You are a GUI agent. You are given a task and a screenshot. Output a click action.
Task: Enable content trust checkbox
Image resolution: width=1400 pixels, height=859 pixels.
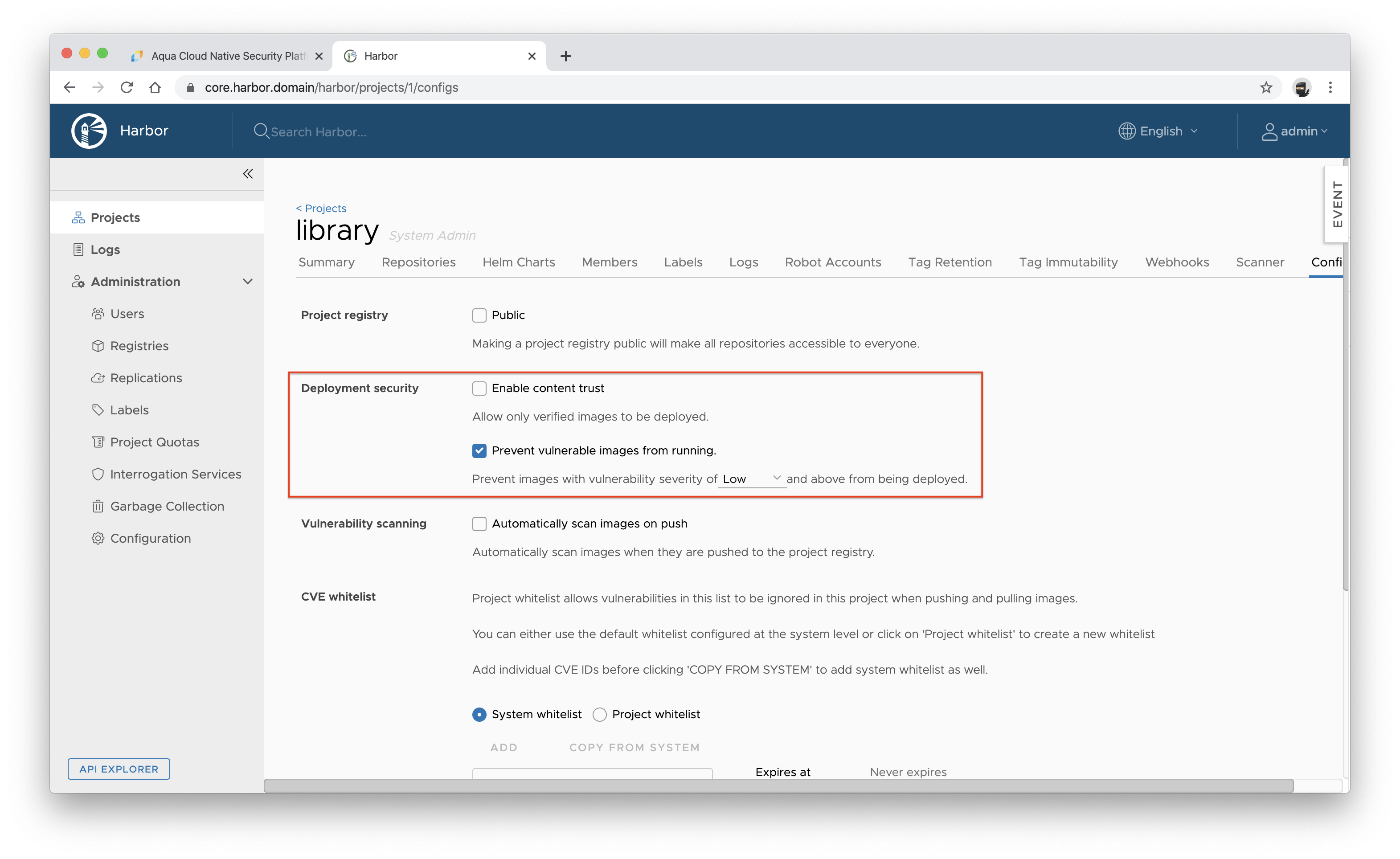click(479, 389)
